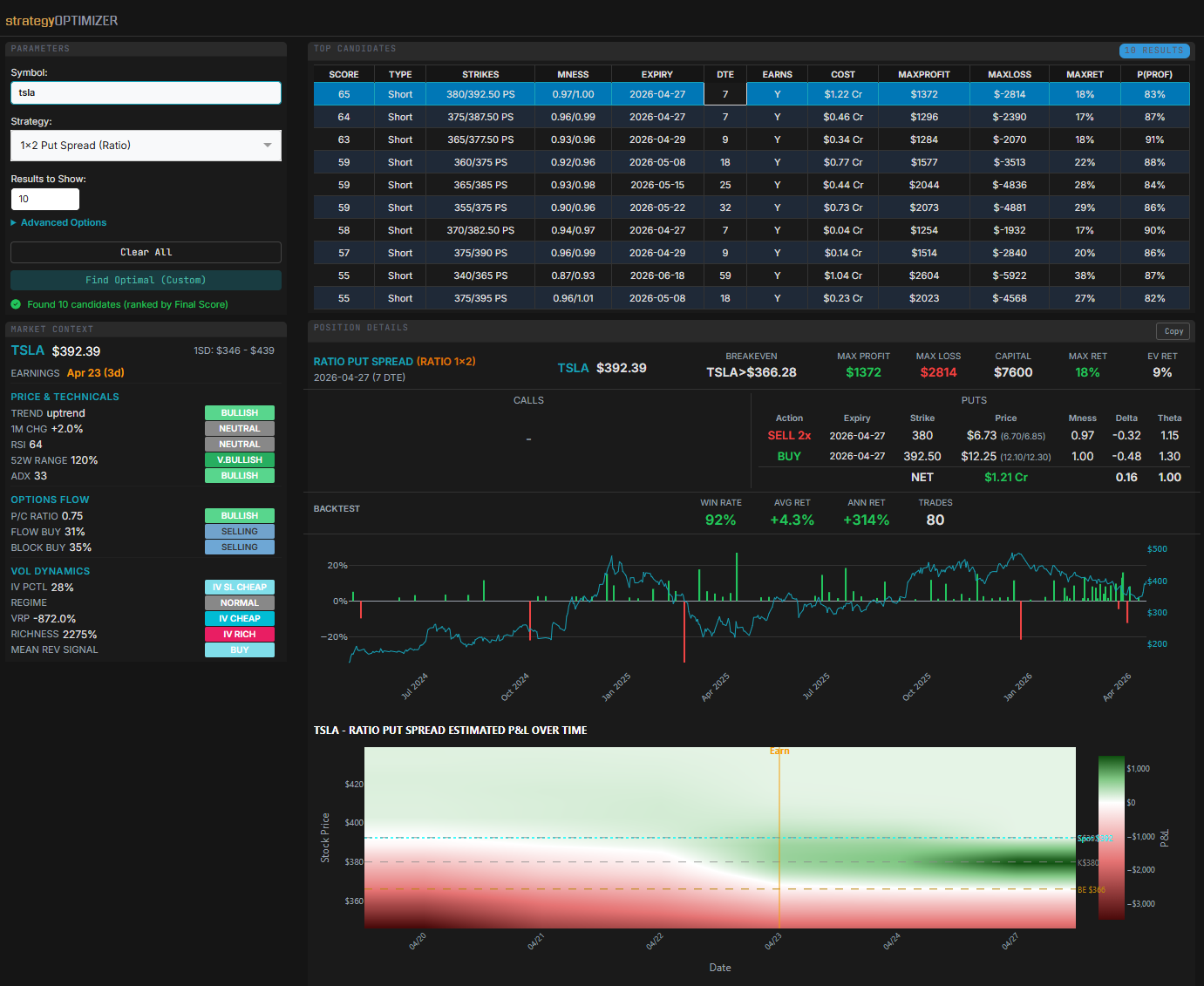This screenshot has height=986, width=1204.
Task: Click the Find Optimal (Custom) button
Action: [x=146, y=280]
